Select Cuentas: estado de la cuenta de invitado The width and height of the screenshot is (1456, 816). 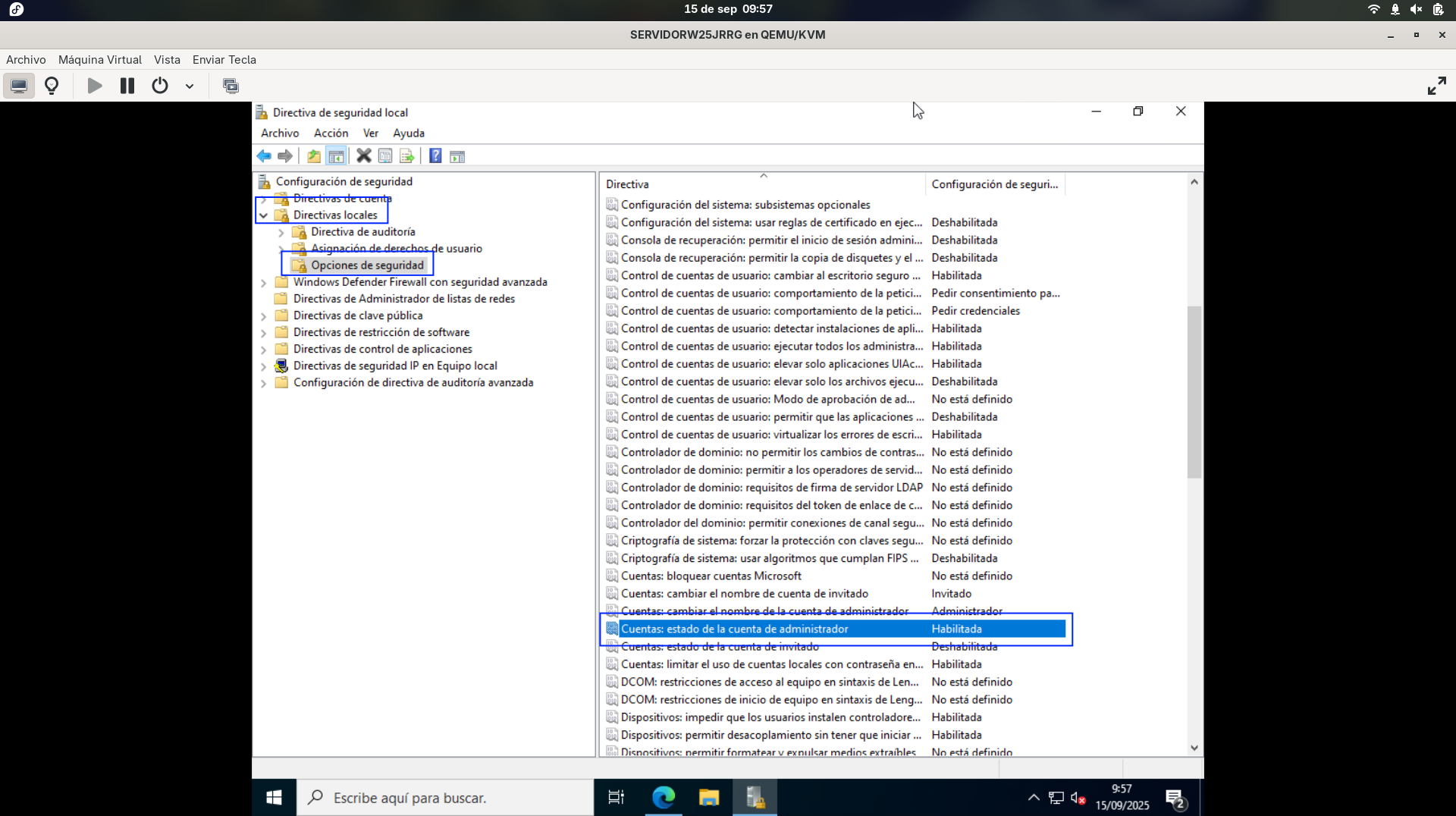pos(835,646)
